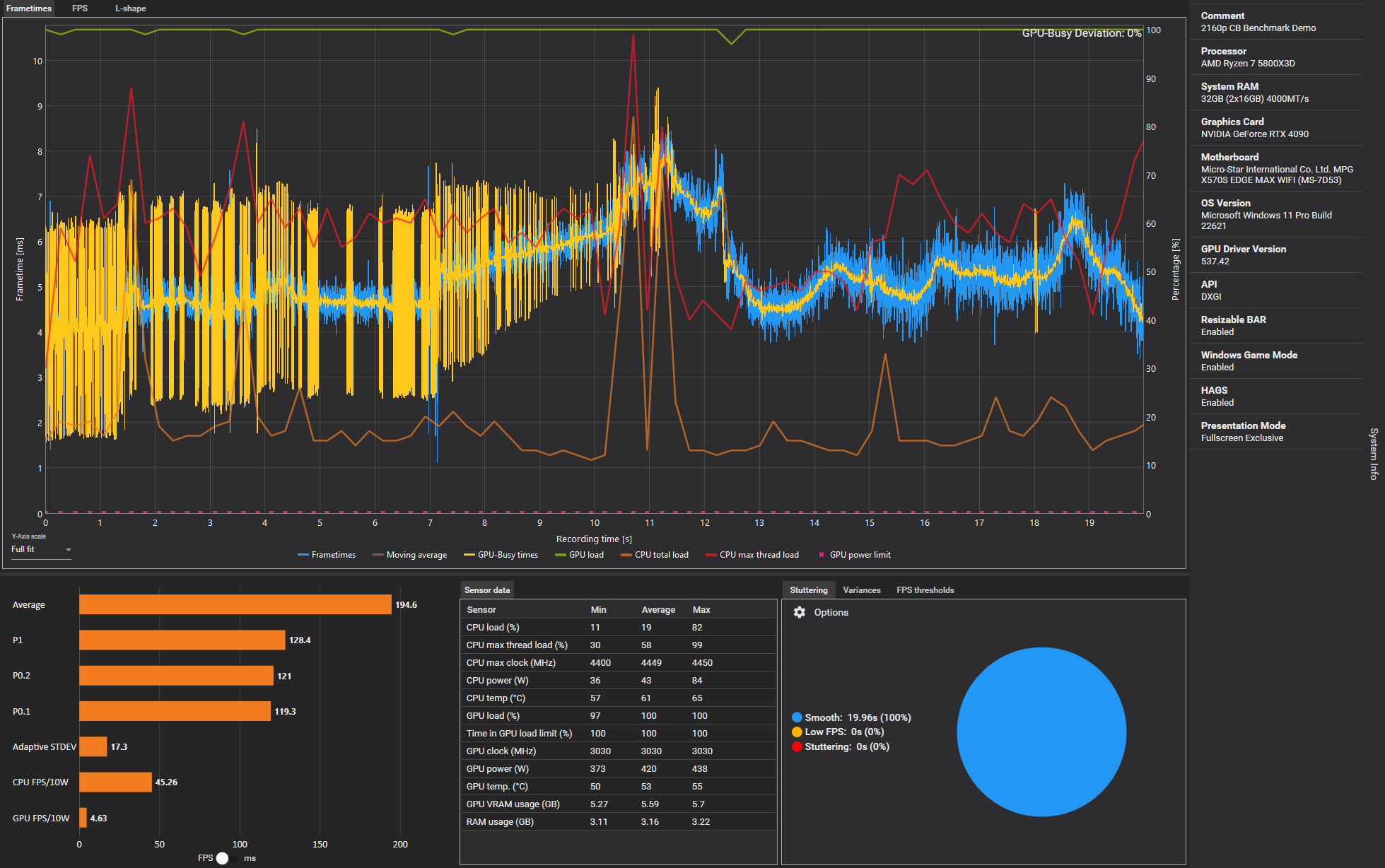Select the GPU VRAM usage (GB) row
This screenshot has height=868, width=1385.
pyautogui.click(x=619, y=804)
